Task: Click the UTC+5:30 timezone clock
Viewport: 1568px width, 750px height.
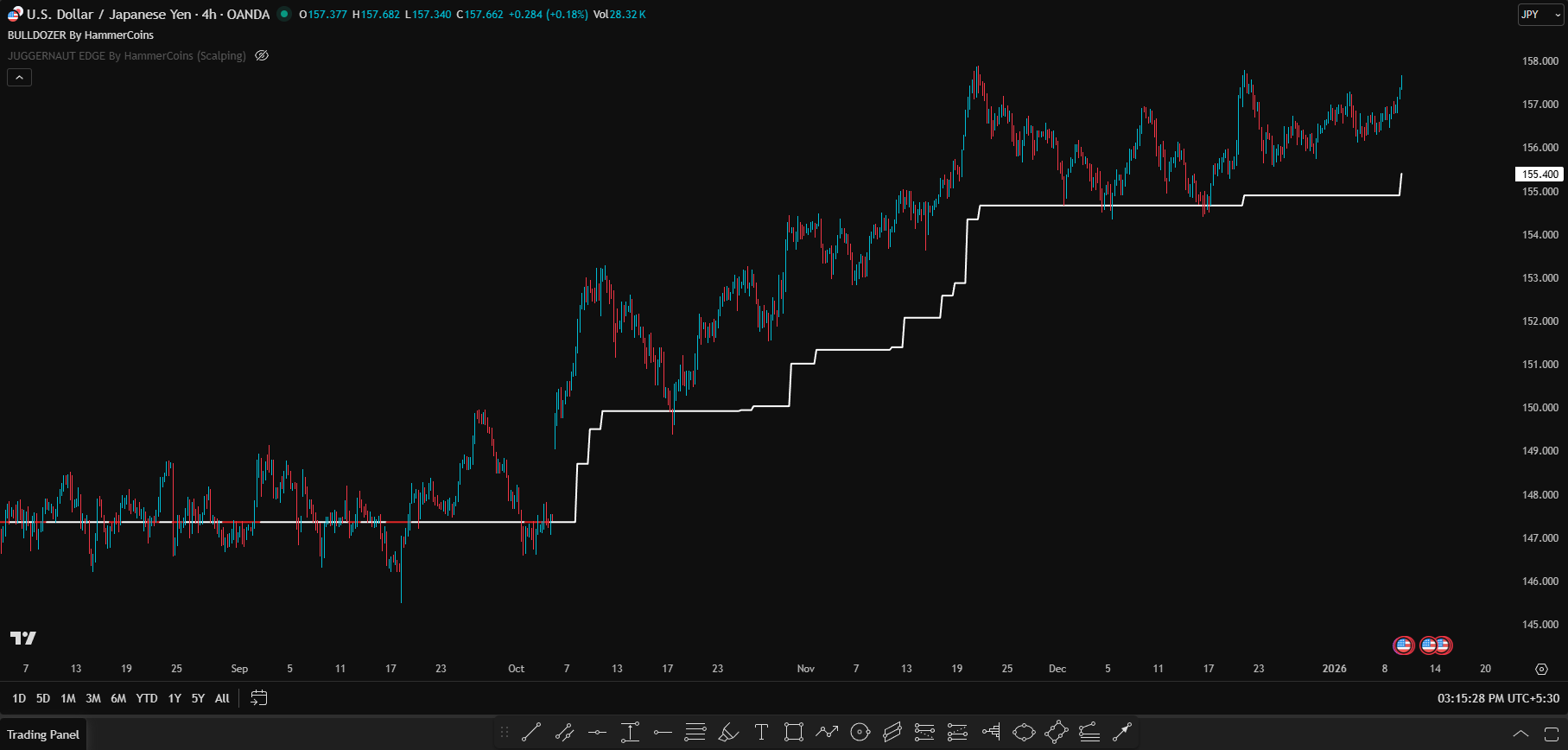Action: (x=1498, y=698)
